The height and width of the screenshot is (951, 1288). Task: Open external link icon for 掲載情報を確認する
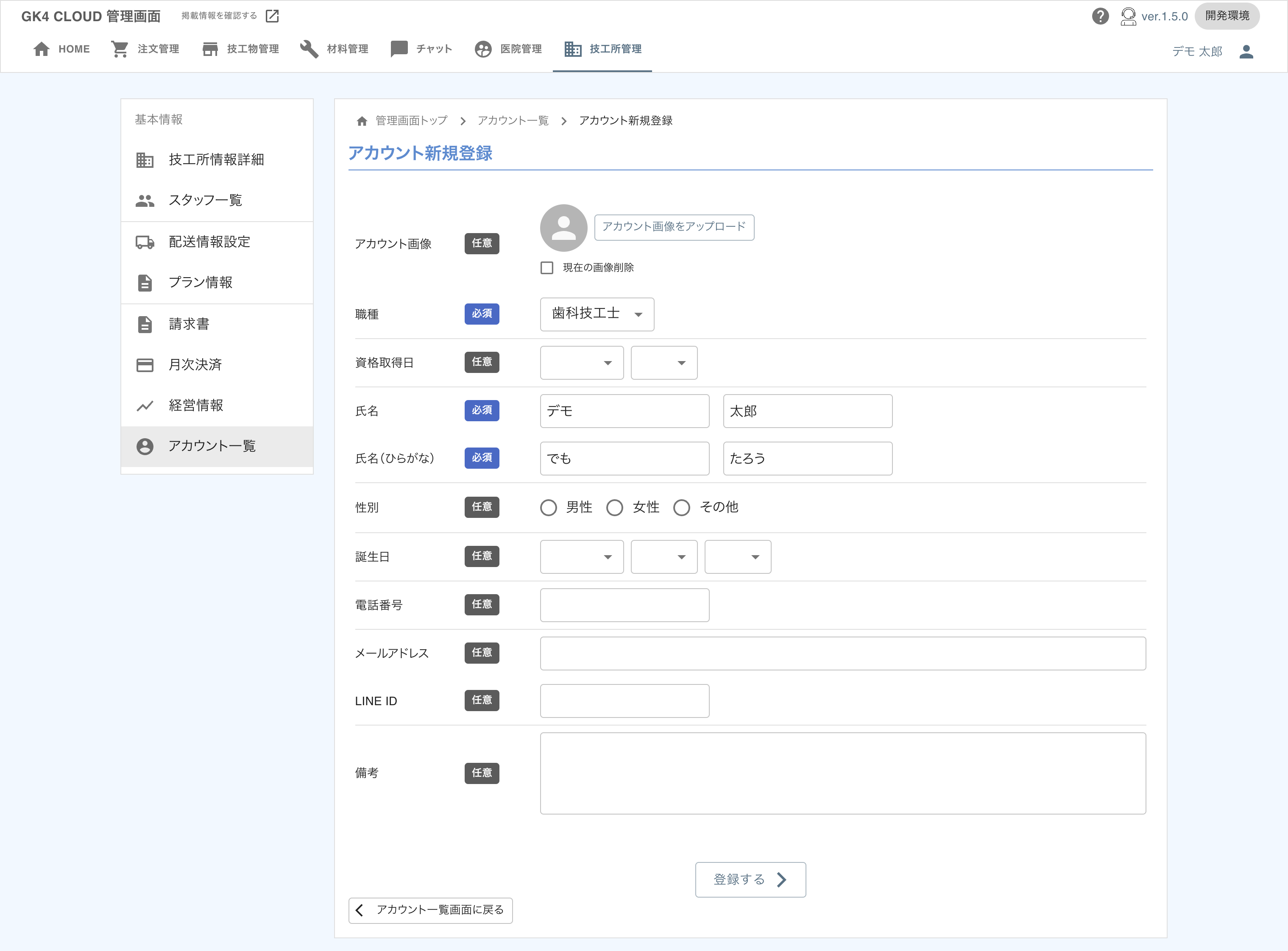[272, 16]
